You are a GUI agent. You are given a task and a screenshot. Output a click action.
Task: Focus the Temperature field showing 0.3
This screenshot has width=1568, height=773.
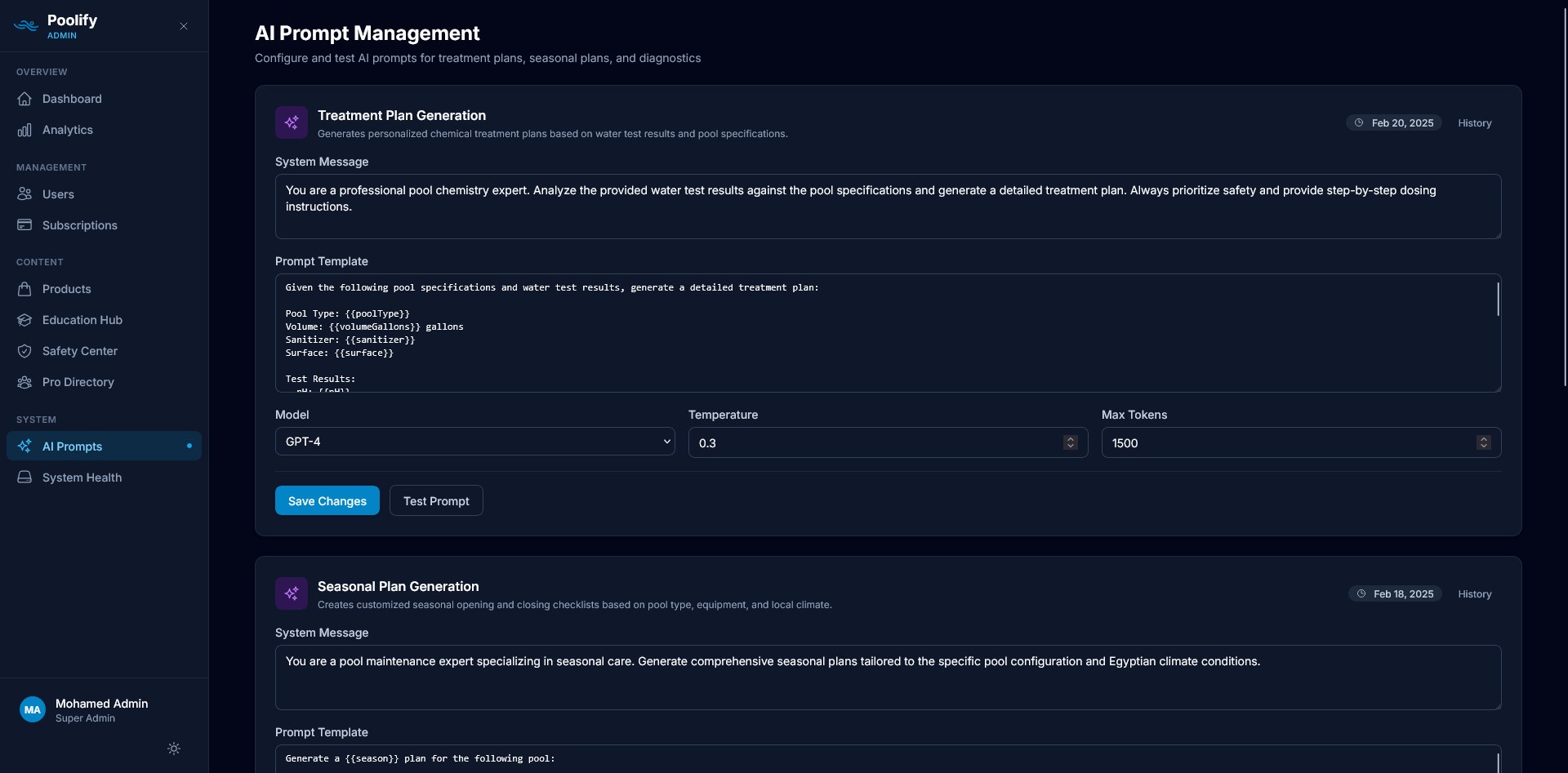click(889, 442)
